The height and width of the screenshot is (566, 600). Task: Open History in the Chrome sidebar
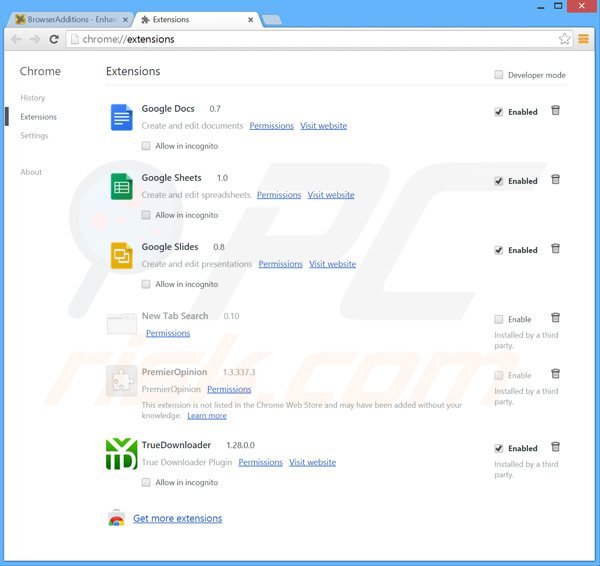tap(33, 98)
